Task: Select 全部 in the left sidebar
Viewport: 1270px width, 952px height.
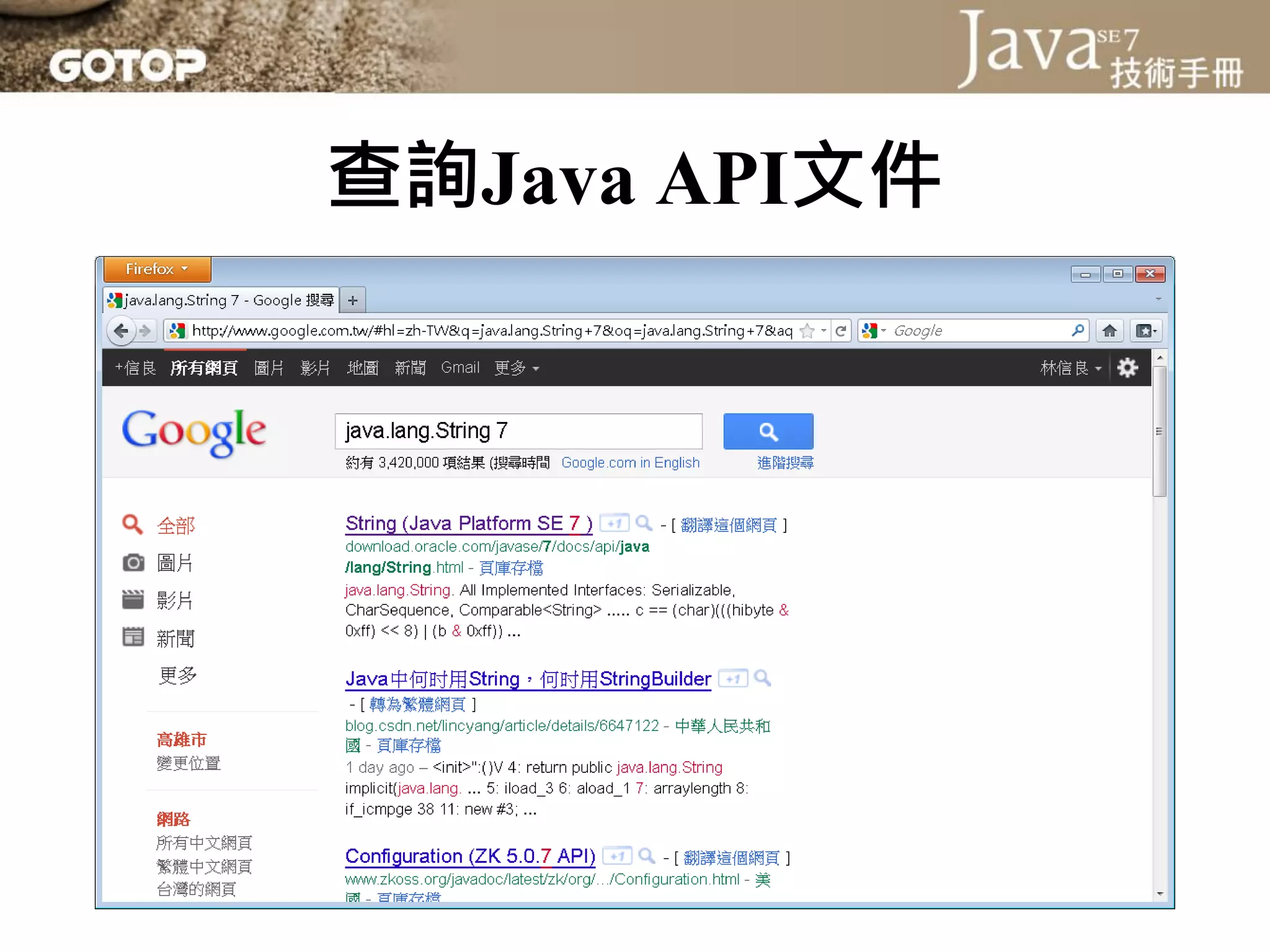Action: coord(176,526)
